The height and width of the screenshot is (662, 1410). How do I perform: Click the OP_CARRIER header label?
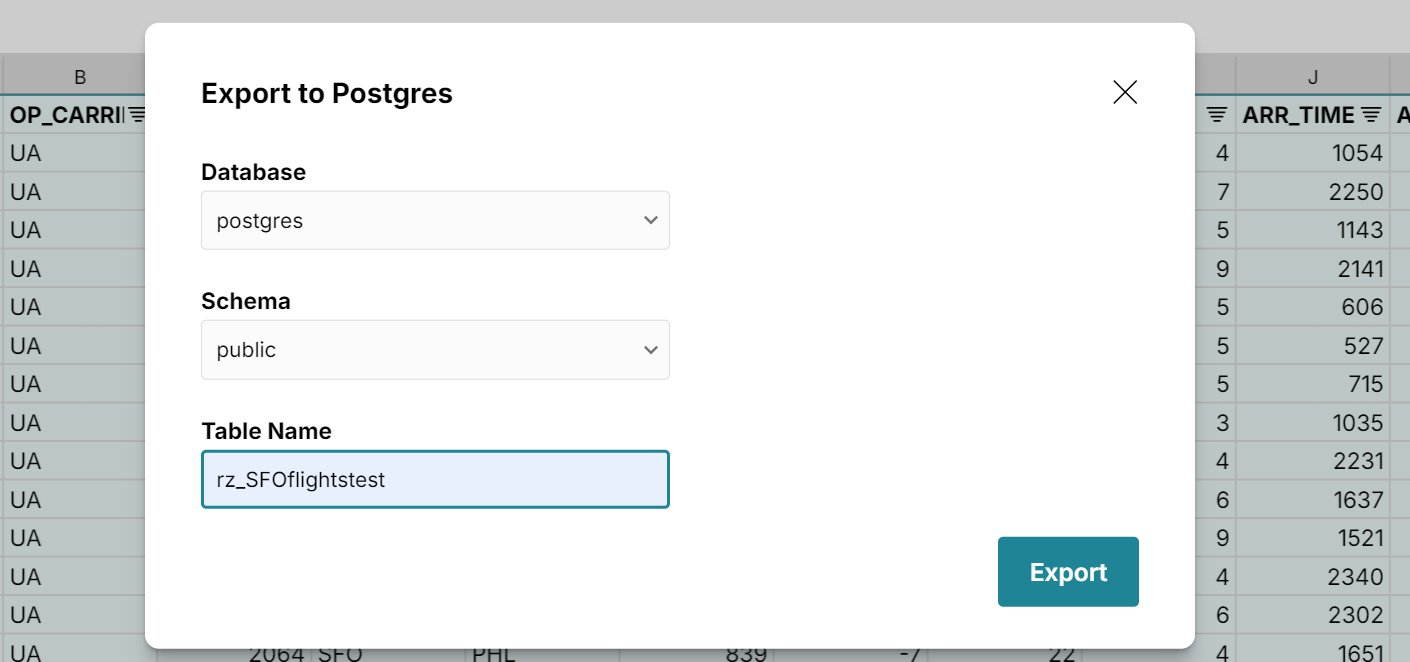click(x=65, y=114)
